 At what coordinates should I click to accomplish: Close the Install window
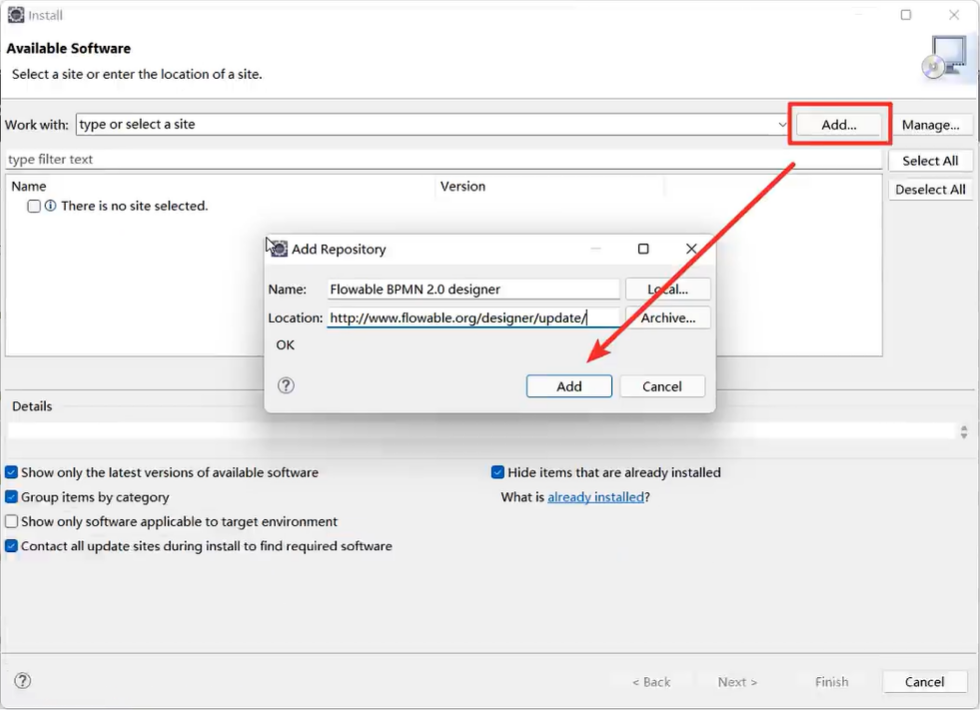954,14
